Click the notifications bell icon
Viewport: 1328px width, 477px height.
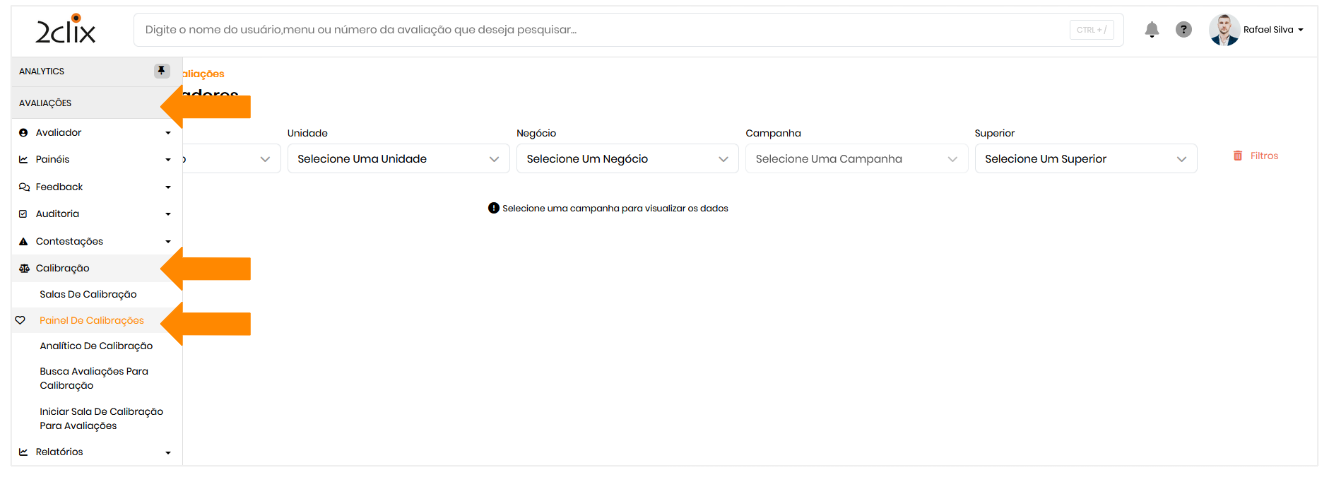point(1151,30)
